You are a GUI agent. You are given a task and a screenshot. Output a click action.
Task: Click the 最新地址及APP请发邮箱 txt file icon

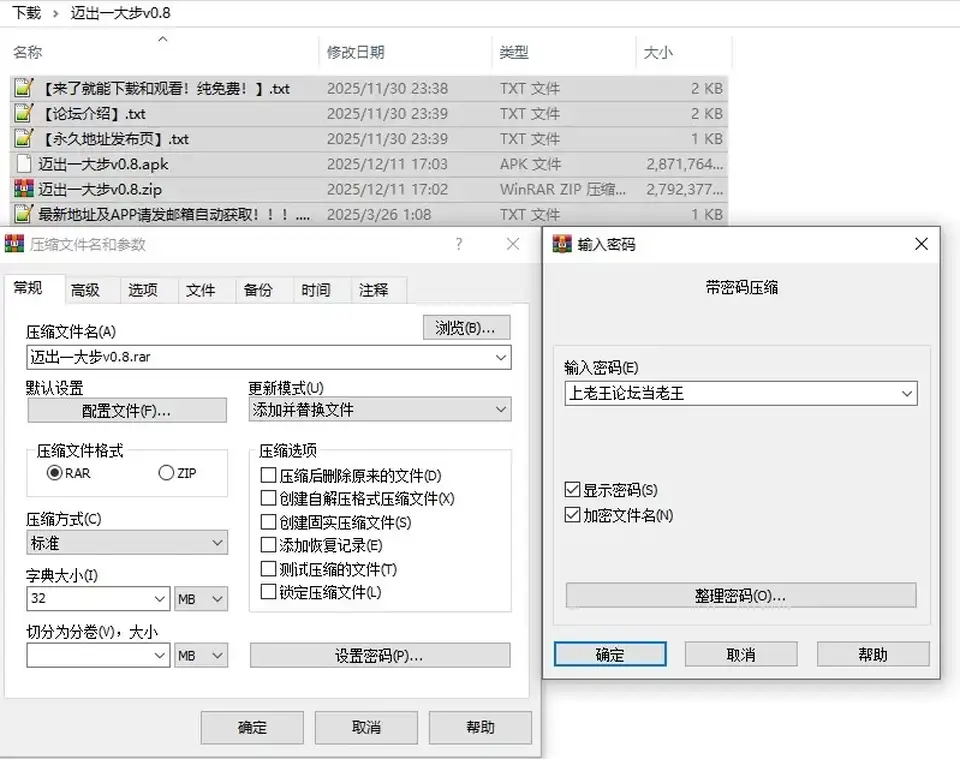pos(24,214)
